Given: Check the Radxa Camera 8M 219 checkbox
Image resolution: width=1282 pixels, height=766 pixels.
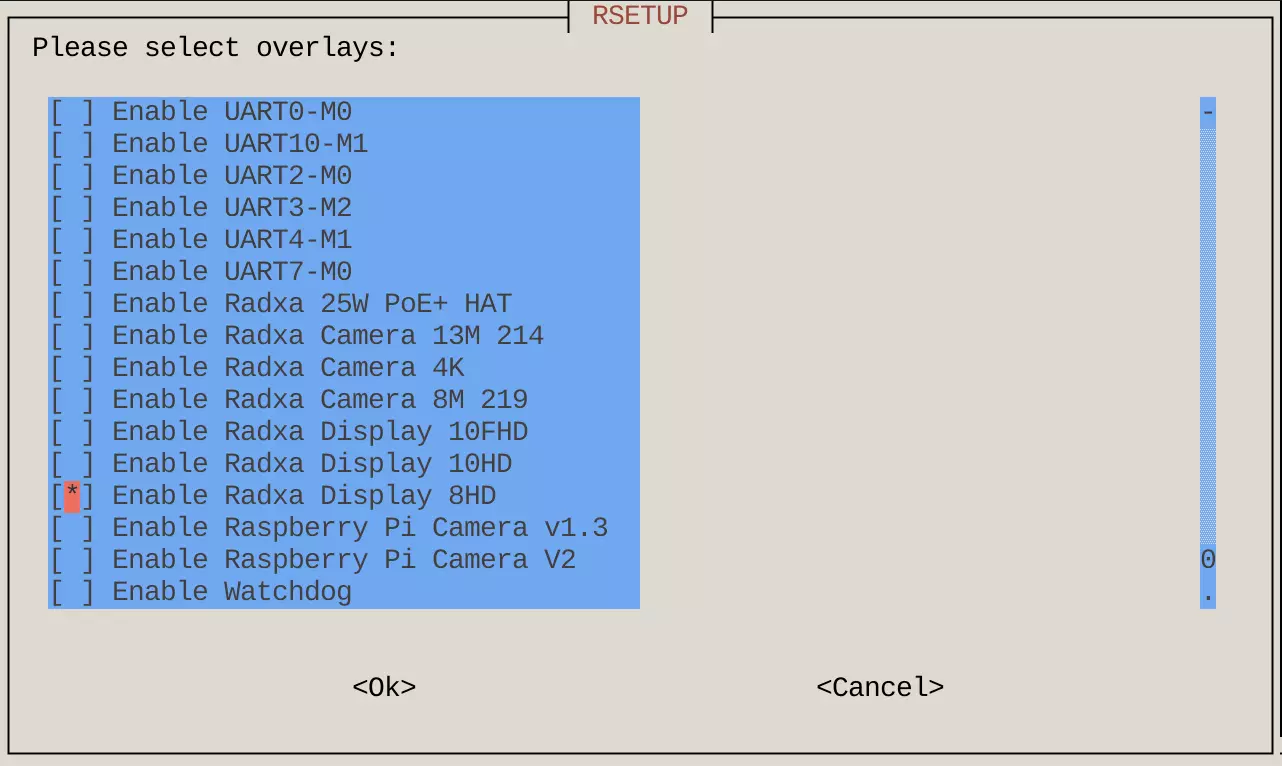Looking at the screenshot, I should 72,400.
